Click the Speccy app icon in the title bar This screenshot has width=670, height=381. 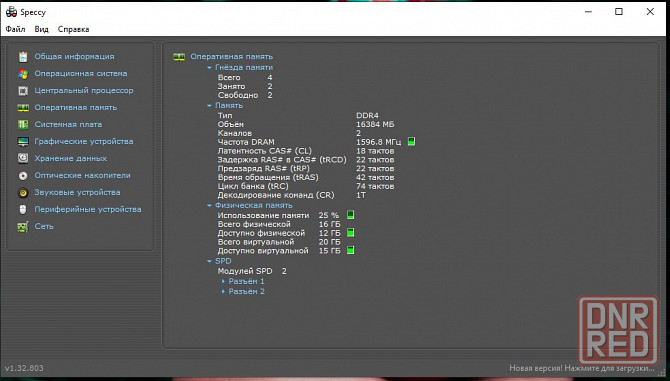click(11, 12)
